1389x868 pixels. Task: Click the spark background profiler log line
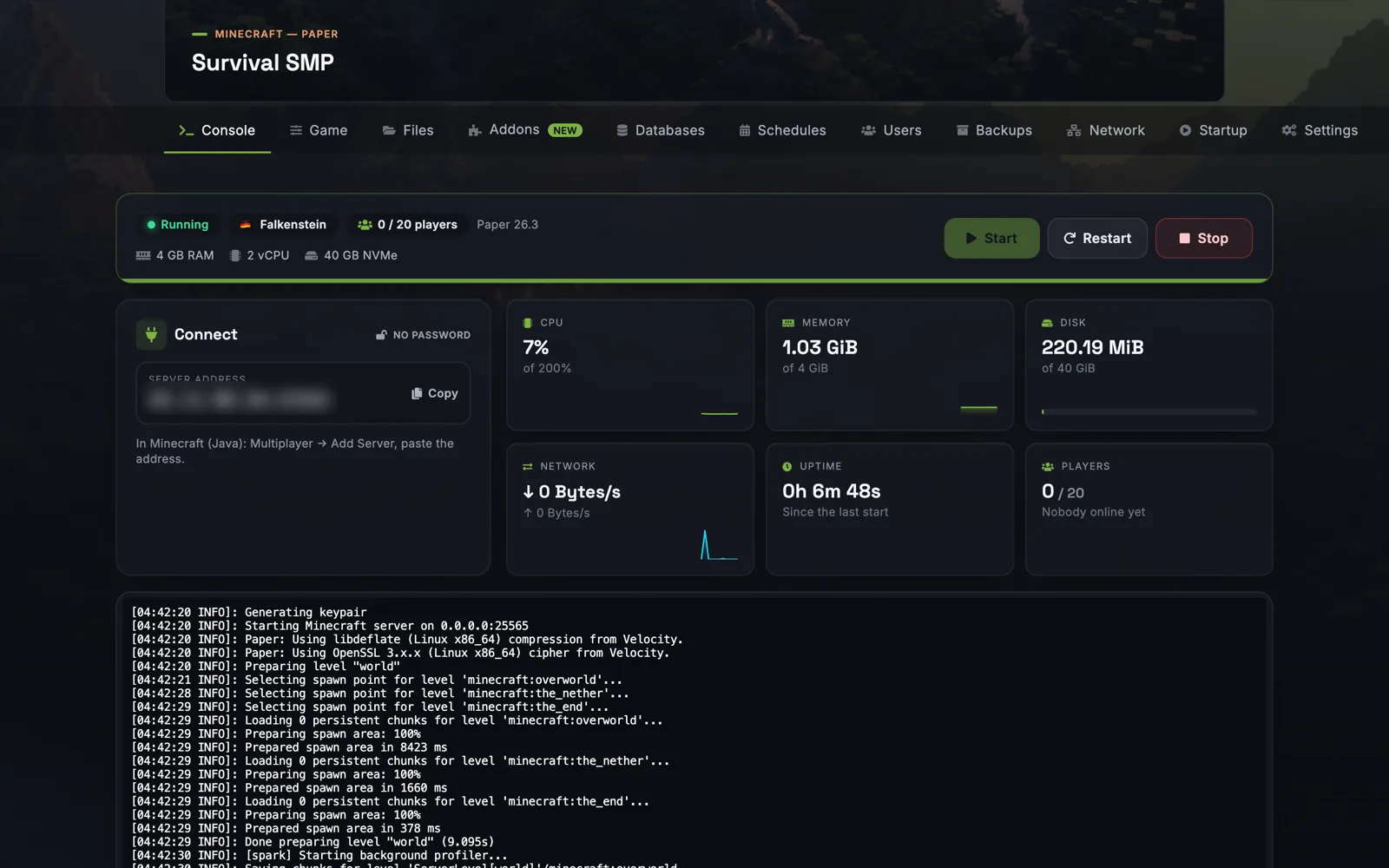319,856
